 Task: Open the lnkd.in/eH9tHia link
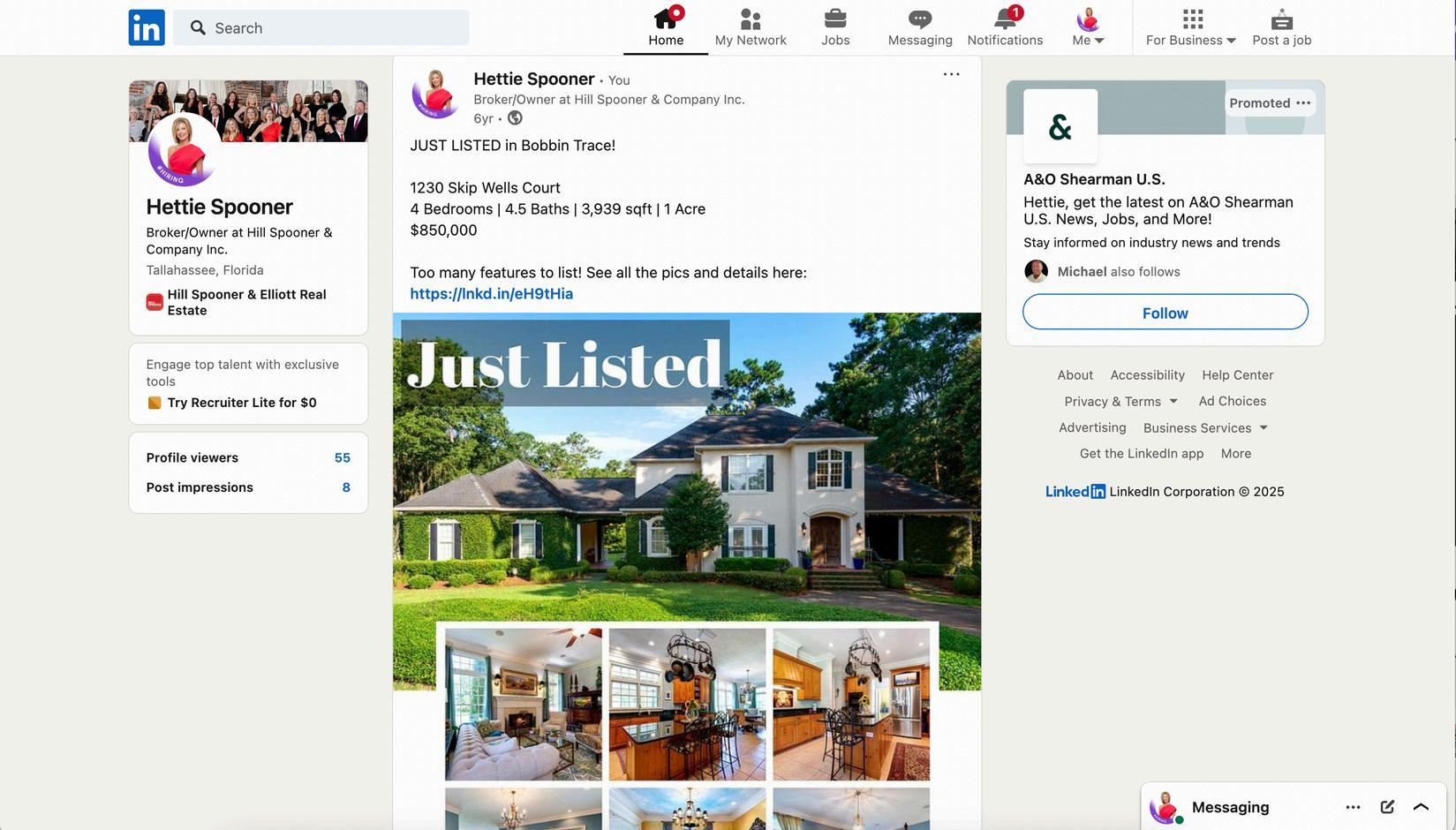tap(492, 294)
